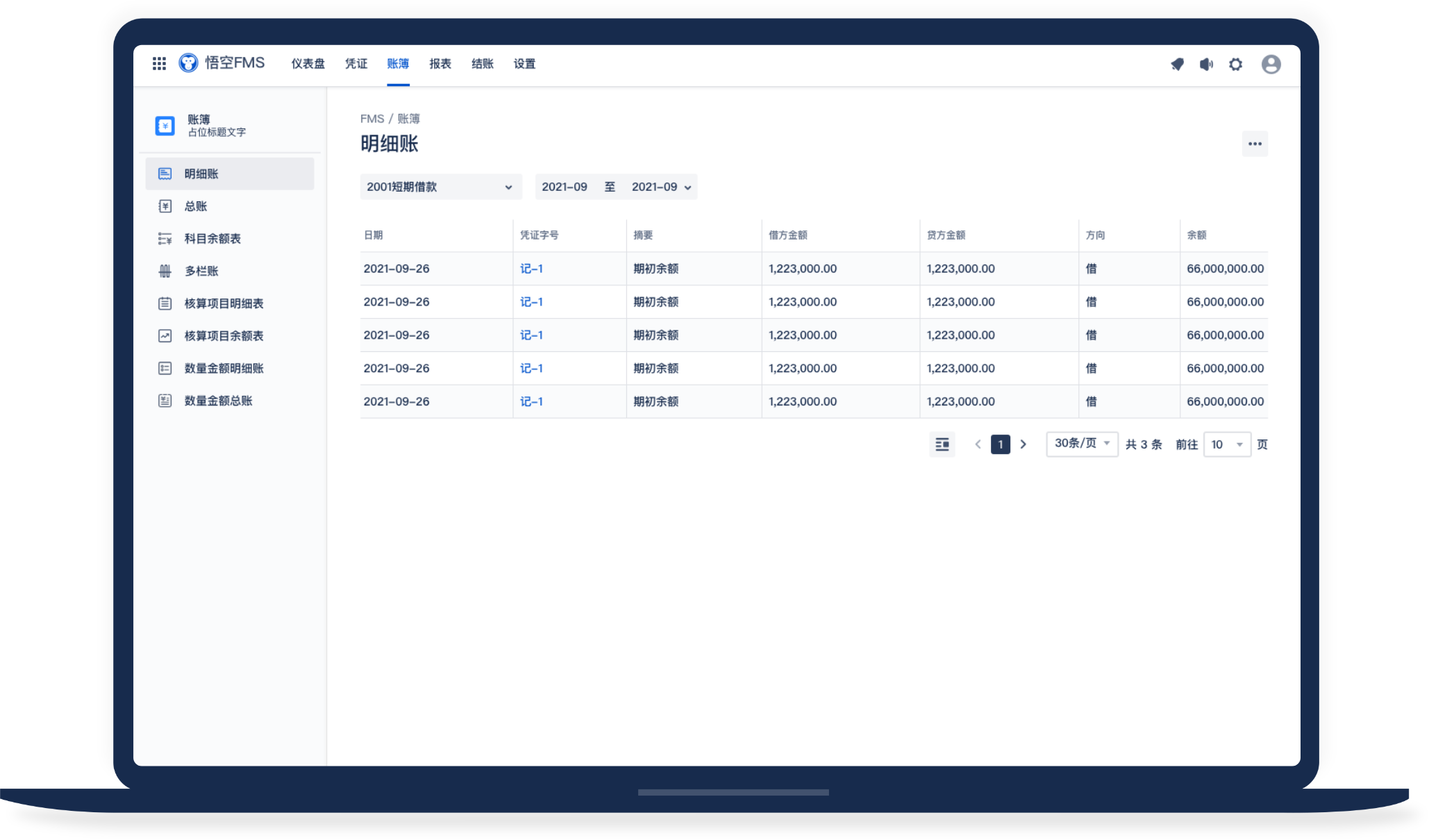Viewport: 1429px width, 840px height.
Task: Expand the jump-to-page dropdown showing 10
Action: pyautogui.click(x=1226, y=444)
